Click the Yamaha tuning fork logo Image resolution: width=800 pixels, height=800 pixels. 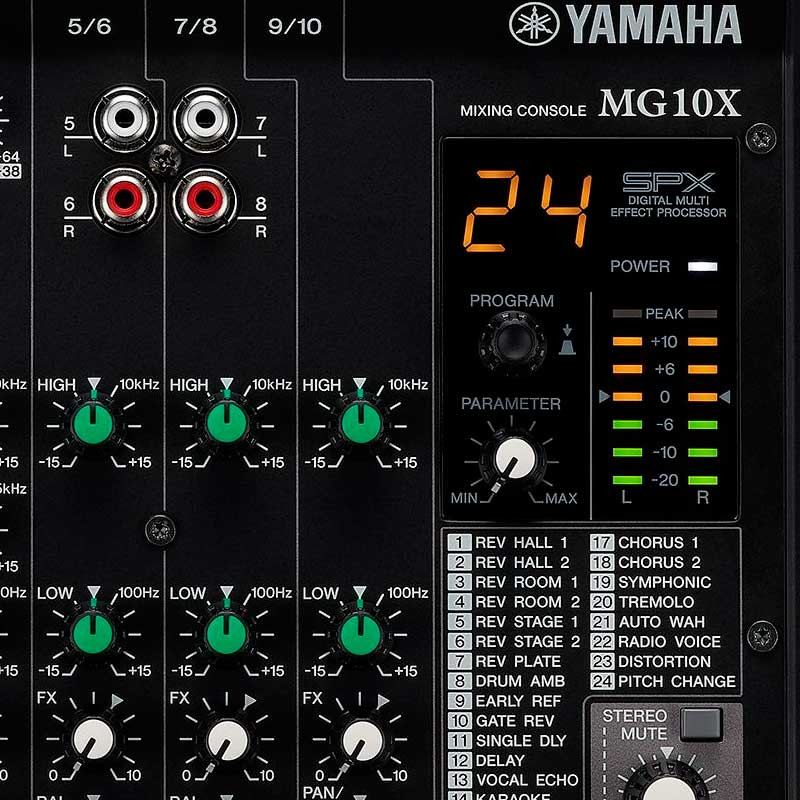[x=534, y=23]
